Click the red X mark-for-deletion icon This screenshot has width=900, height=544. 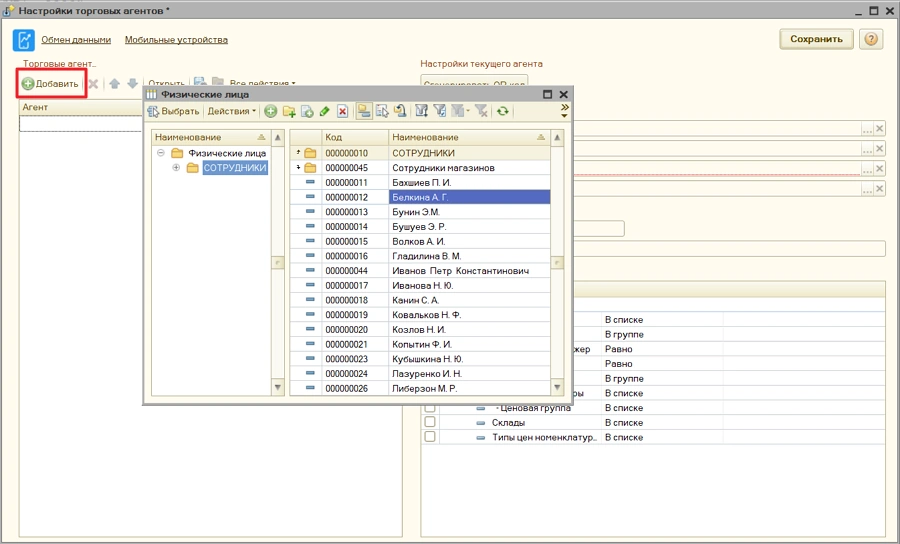point(343,111)
